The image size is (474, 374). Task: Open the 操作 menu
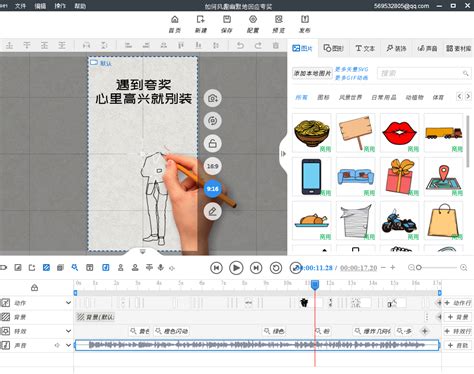60,6
